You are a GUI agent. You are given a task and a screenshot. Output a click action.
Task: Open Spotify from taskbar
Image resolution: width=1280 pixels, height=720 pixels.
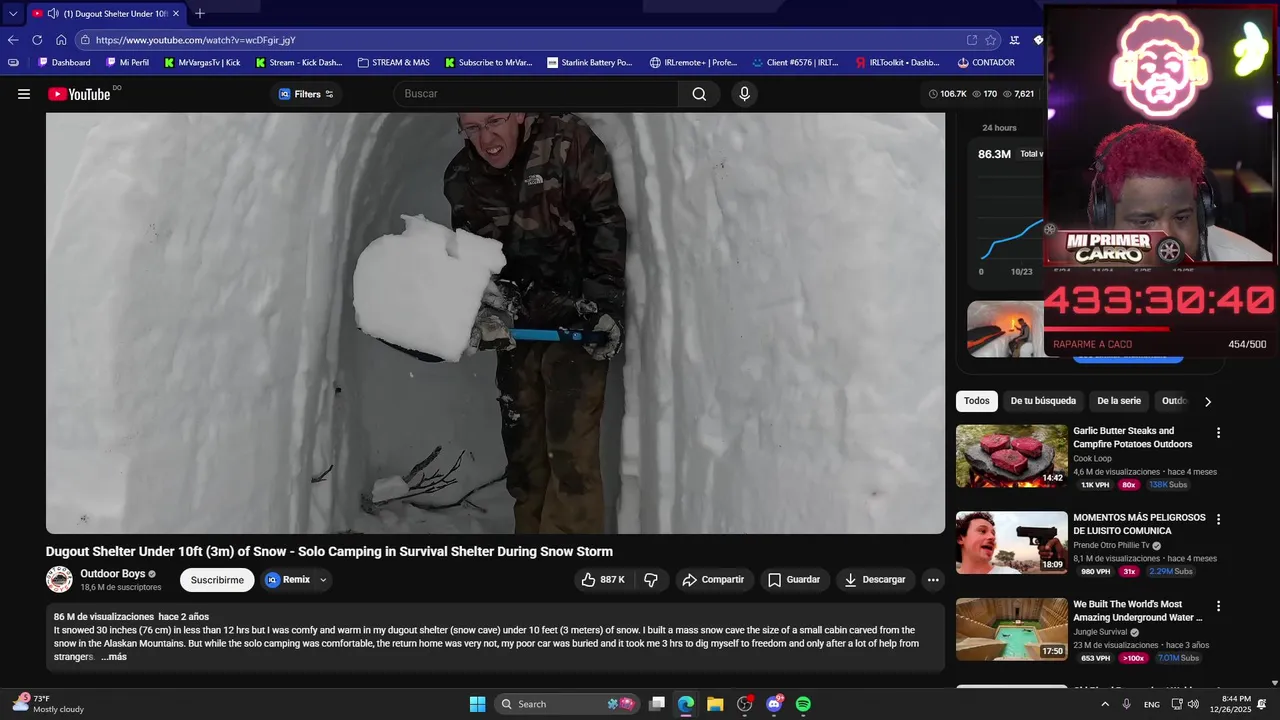tap(803, 704)
